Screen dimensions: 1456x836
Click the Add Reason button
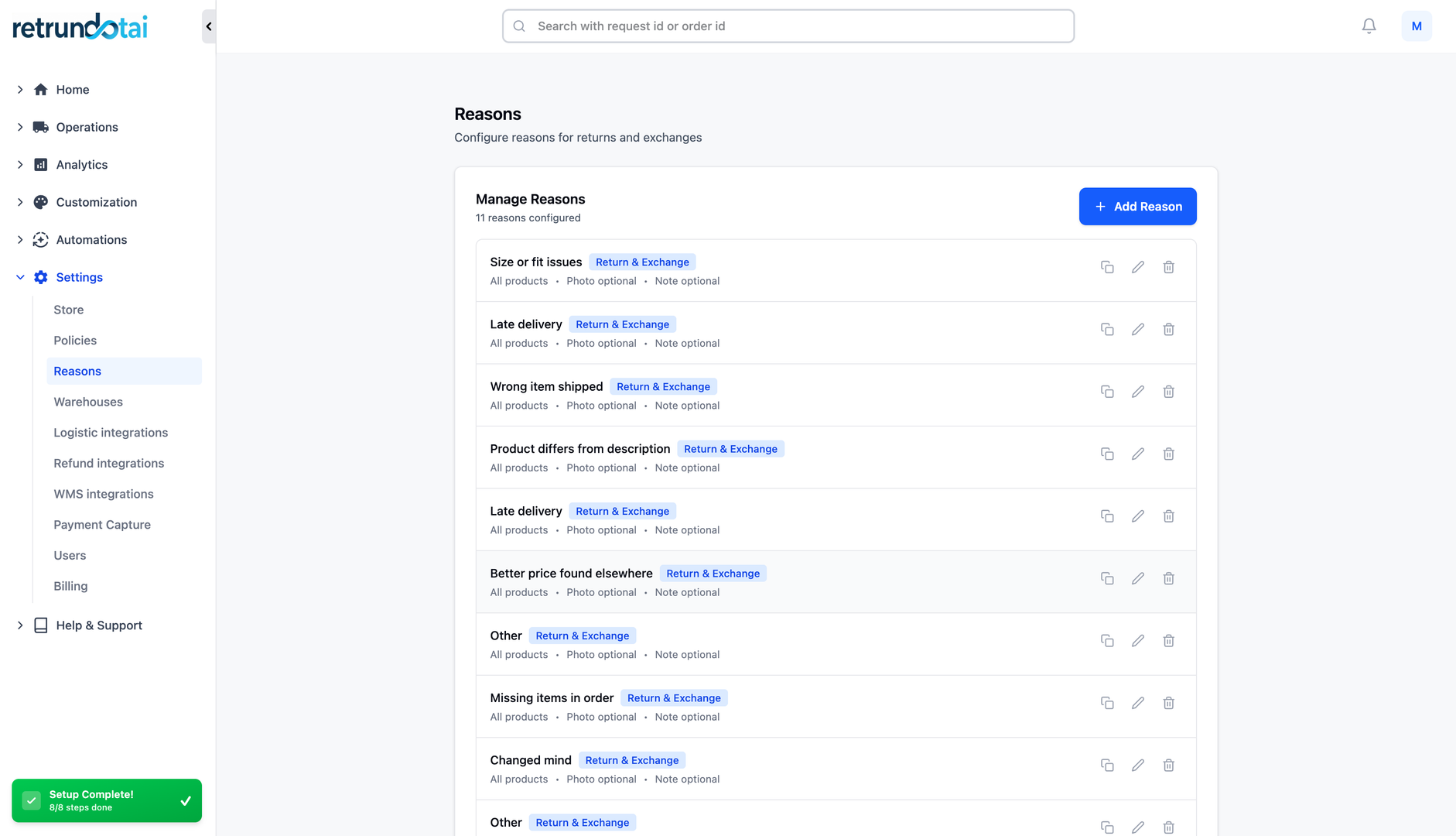tap(1137, 207)
